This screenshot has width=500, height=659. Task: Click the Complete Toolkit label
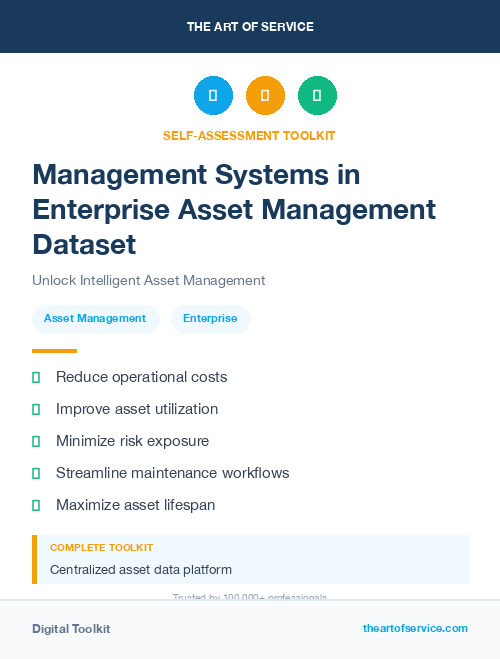click(101, 548)
